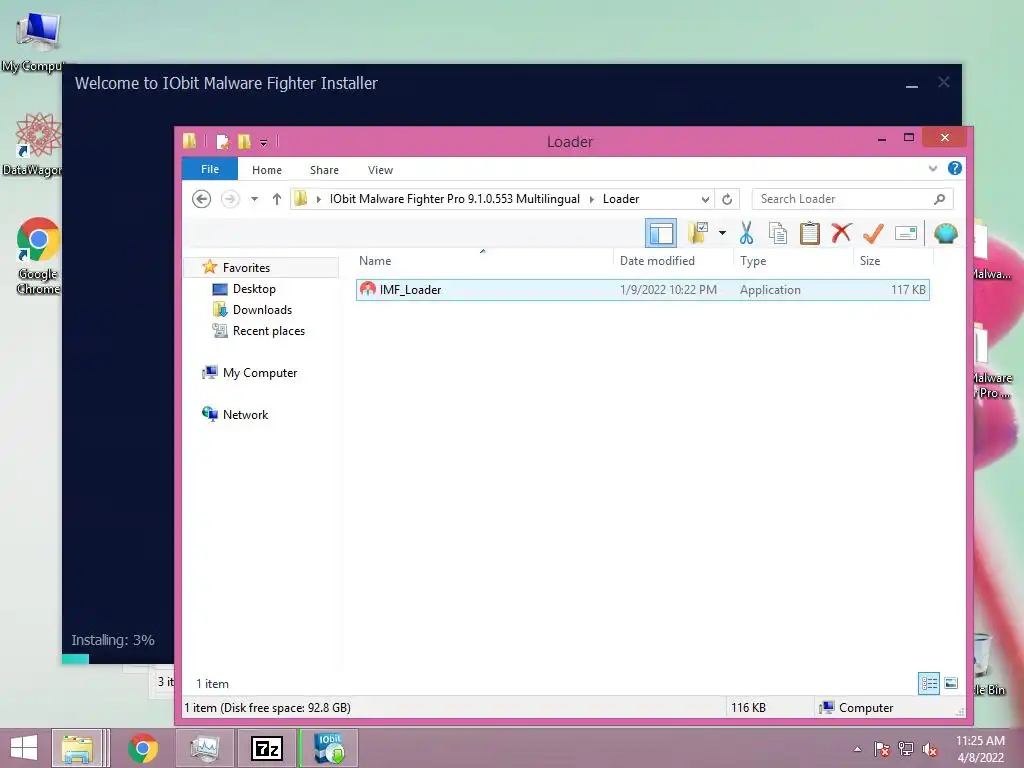
Task: Click the '1/9/2022 10:22 PM' date cell
Action: [x=668, y=290]
